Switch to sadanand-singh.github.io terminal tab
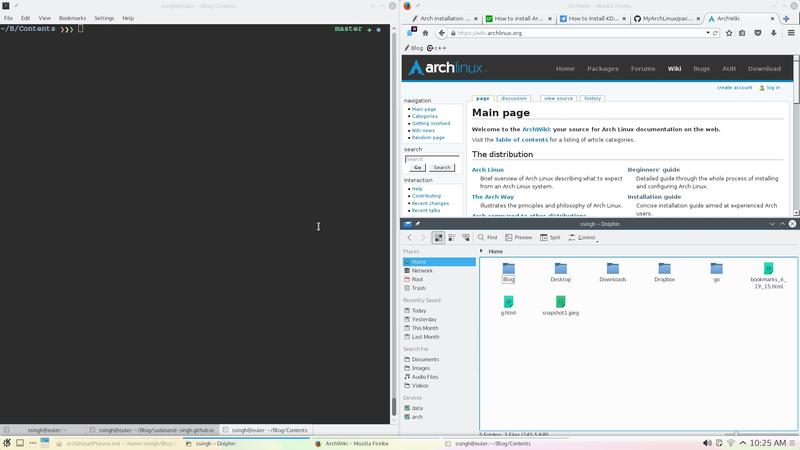 152,430
